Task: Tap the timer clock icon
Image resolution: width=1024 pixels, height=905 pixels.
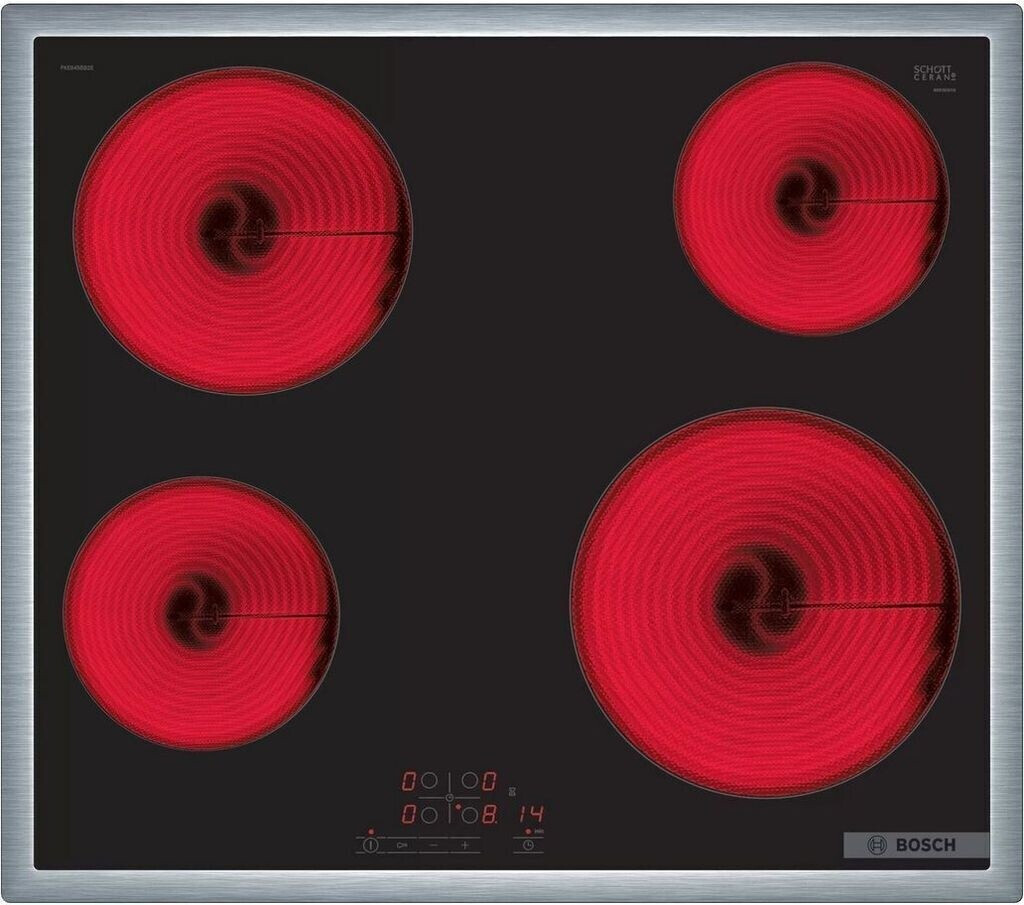Action: point(526,845)
